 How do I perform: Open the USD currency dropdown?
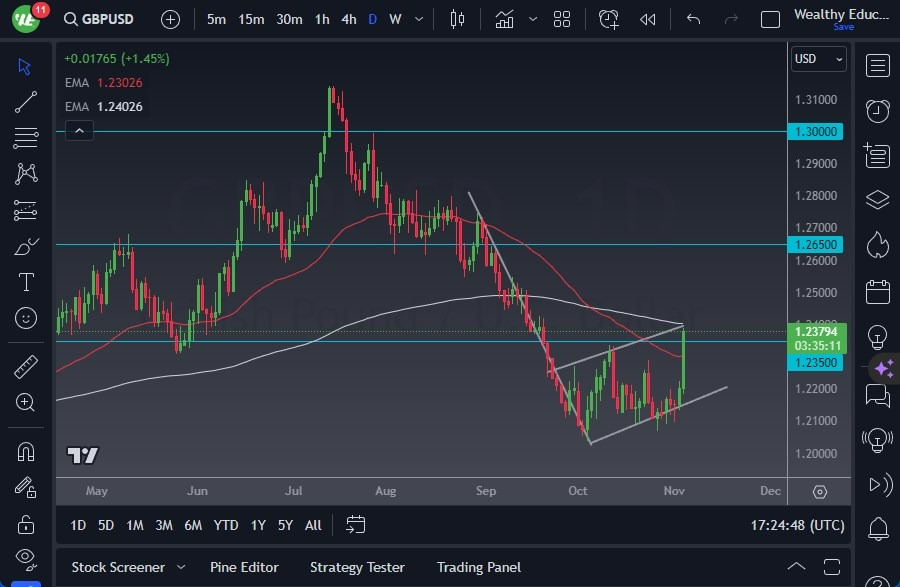coord(818,59)
